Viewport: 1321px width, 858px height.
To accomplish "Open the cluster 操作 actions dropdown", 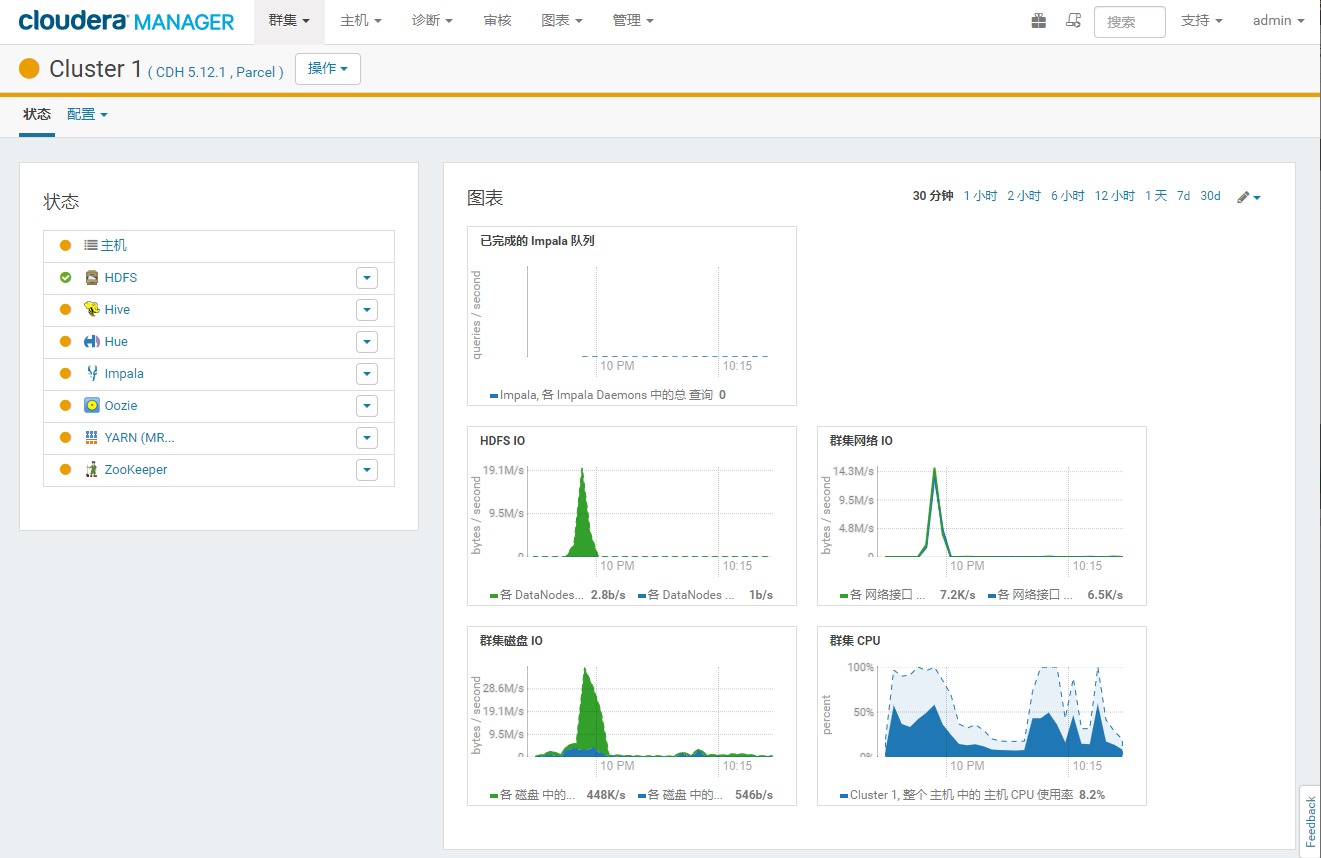I will point(328,69).
